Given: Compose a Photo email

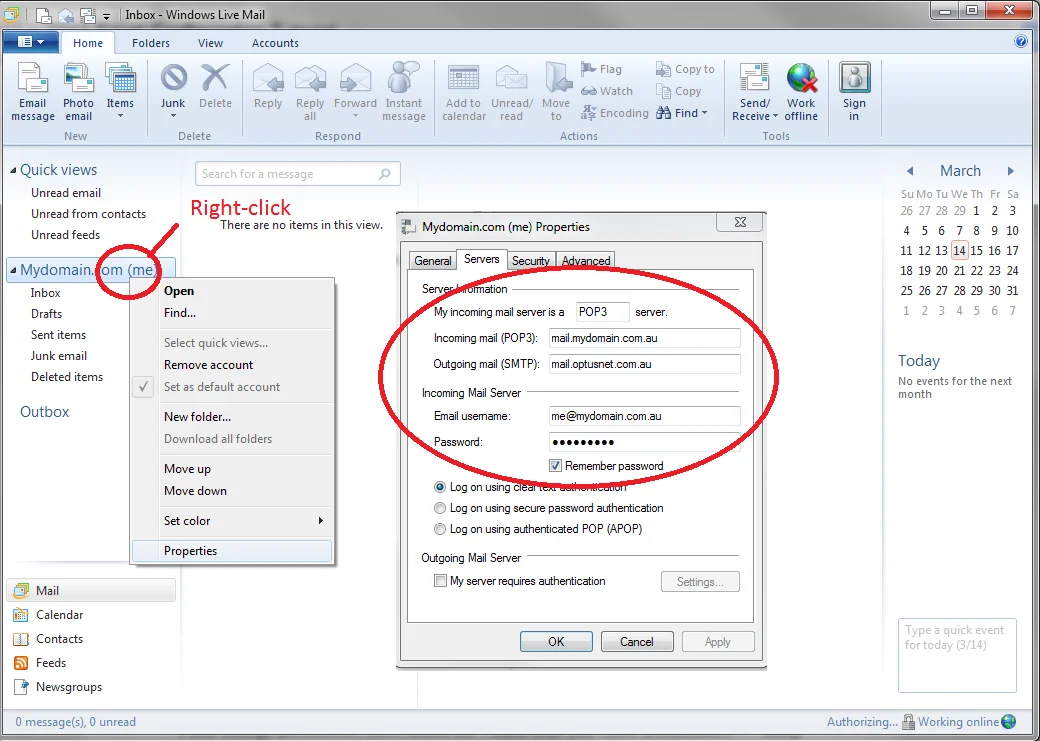Looking at the screenshot, I should pos(78,93).
